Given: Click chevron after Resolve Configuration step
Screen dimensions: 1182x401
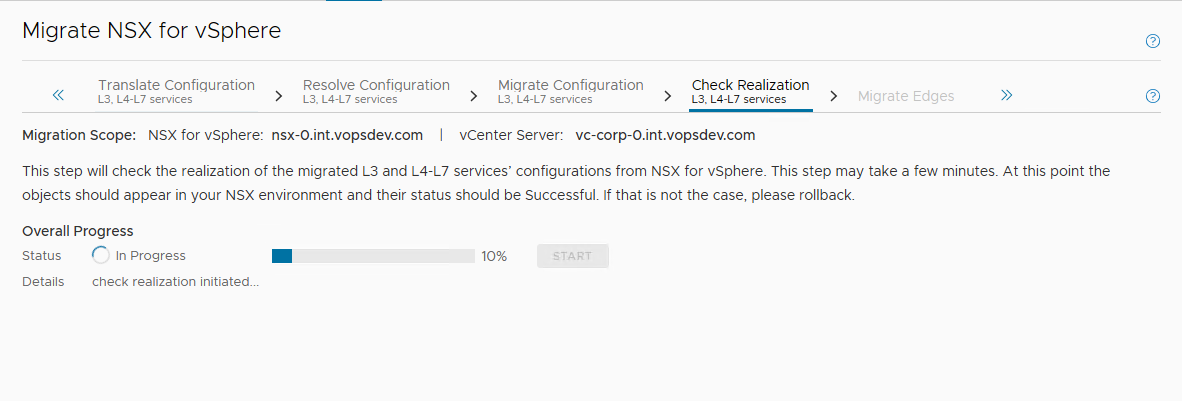Looking at the screenshot, I should 473,96.
